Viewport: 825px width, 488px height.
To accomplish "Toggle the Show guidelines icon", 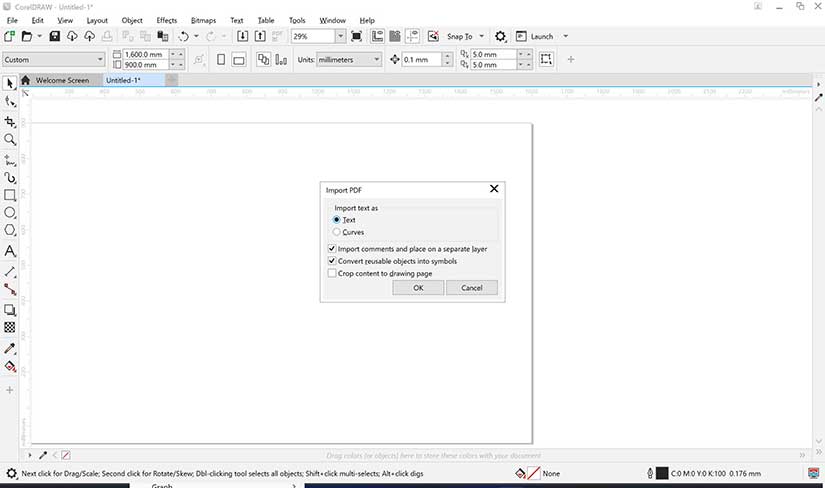I will point(412,36).
